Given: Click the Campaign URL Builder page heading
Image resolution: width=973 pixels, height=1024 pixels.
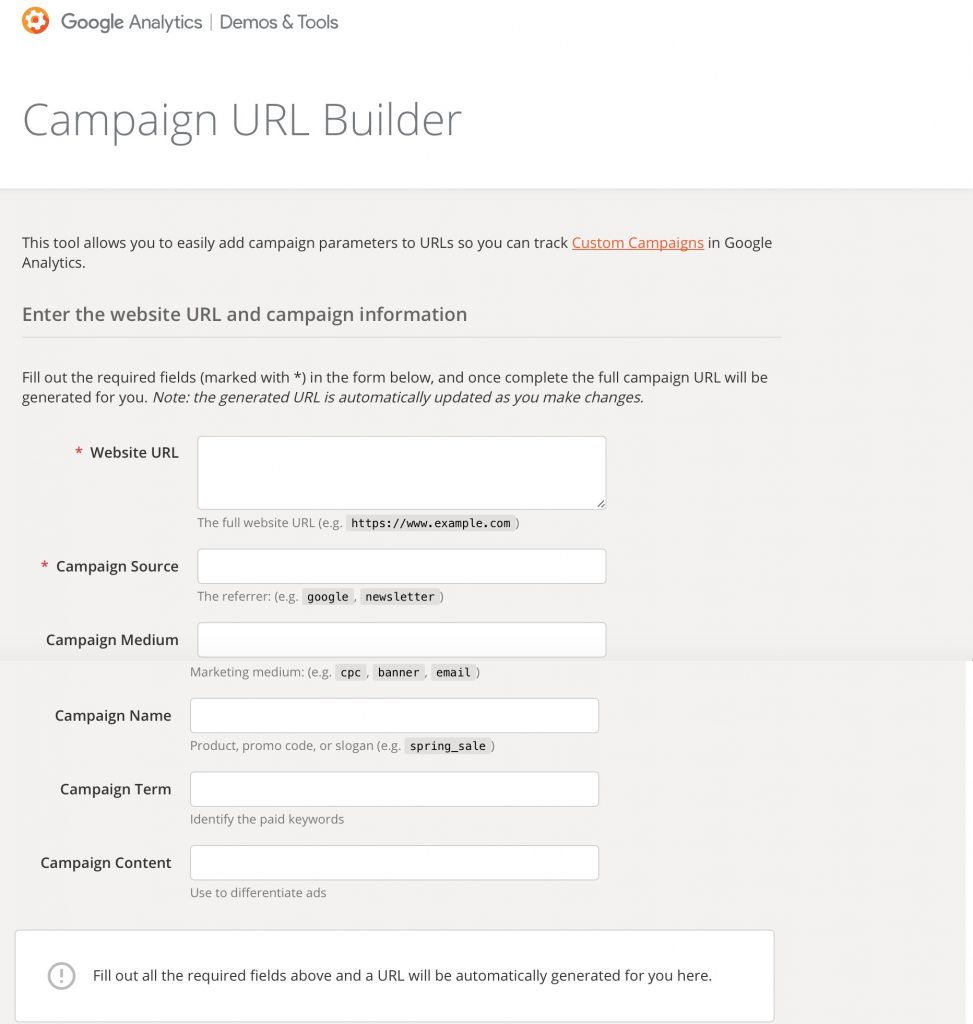Looking at the screenshot, I should [x=242, y=121].
